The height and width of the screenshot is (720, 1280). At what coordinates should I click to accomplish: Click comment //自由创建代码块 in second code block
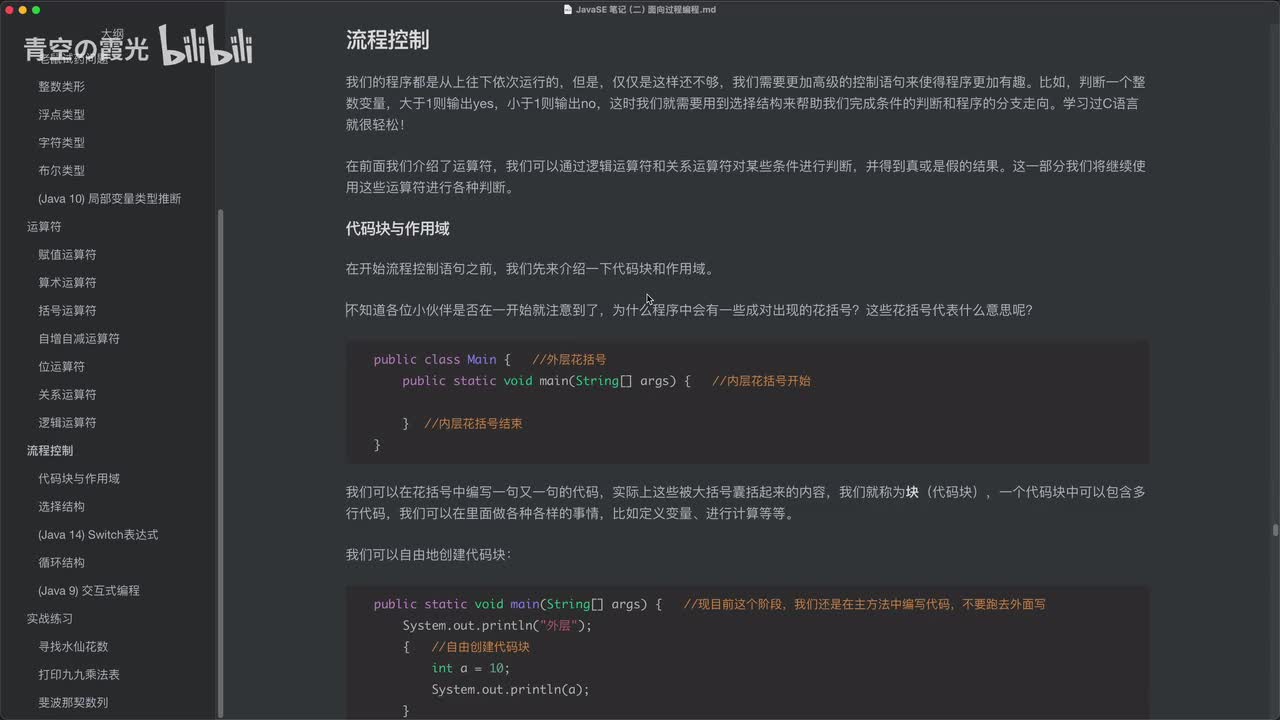480,647
